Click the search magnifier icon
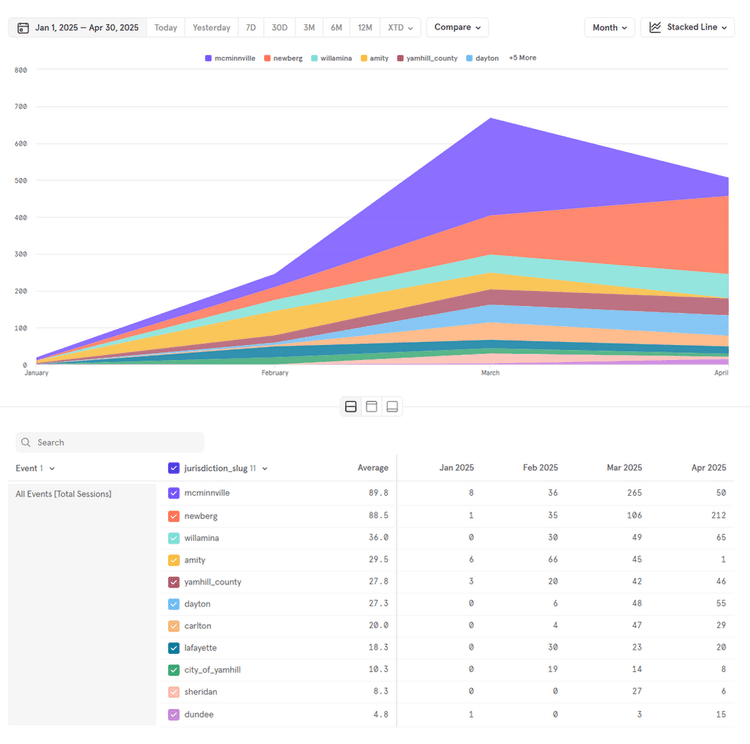Viewport: 750px width, 744px height. coord(25,442)
